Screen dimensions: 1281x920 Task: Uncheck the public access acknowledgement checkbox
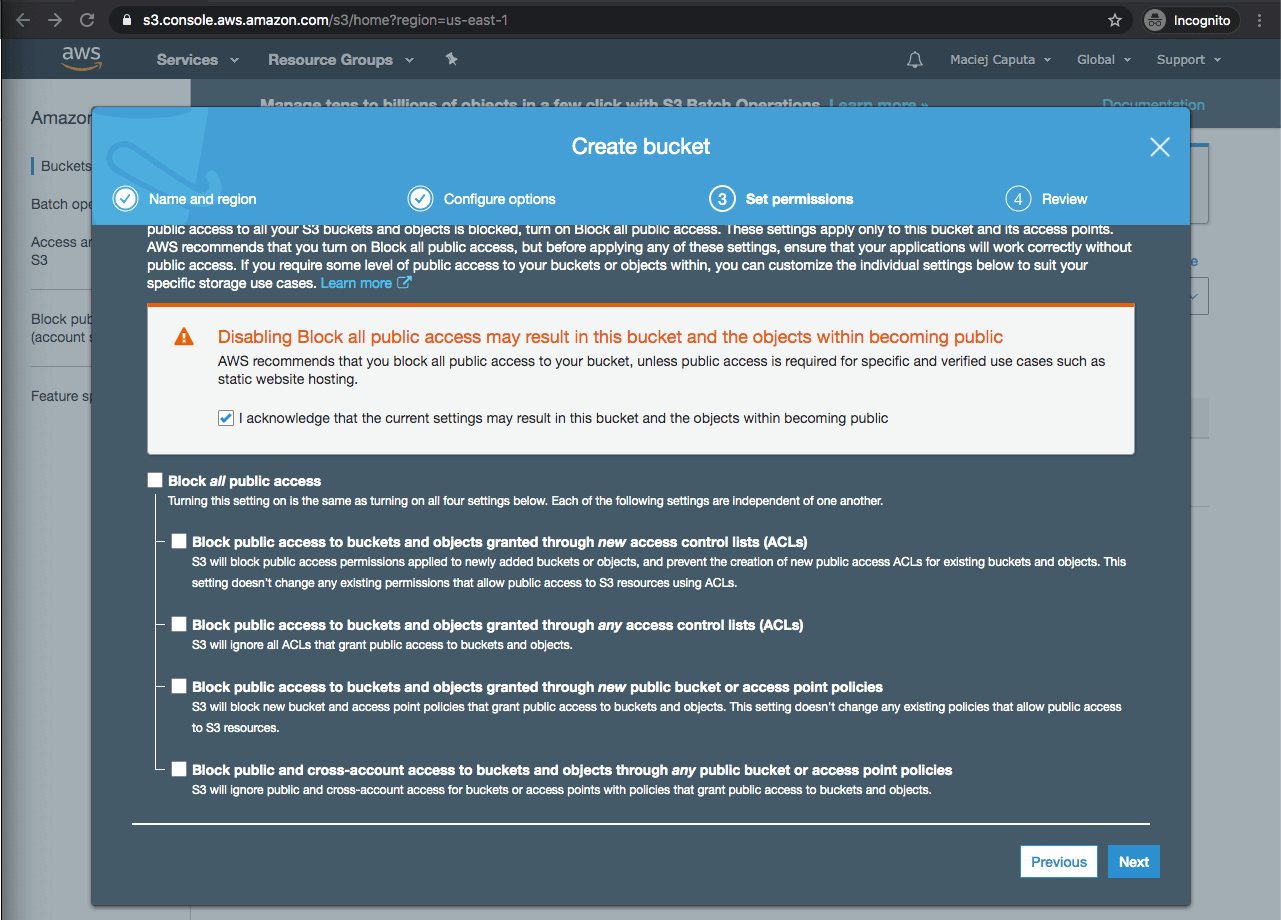click(x=226, y=418)
